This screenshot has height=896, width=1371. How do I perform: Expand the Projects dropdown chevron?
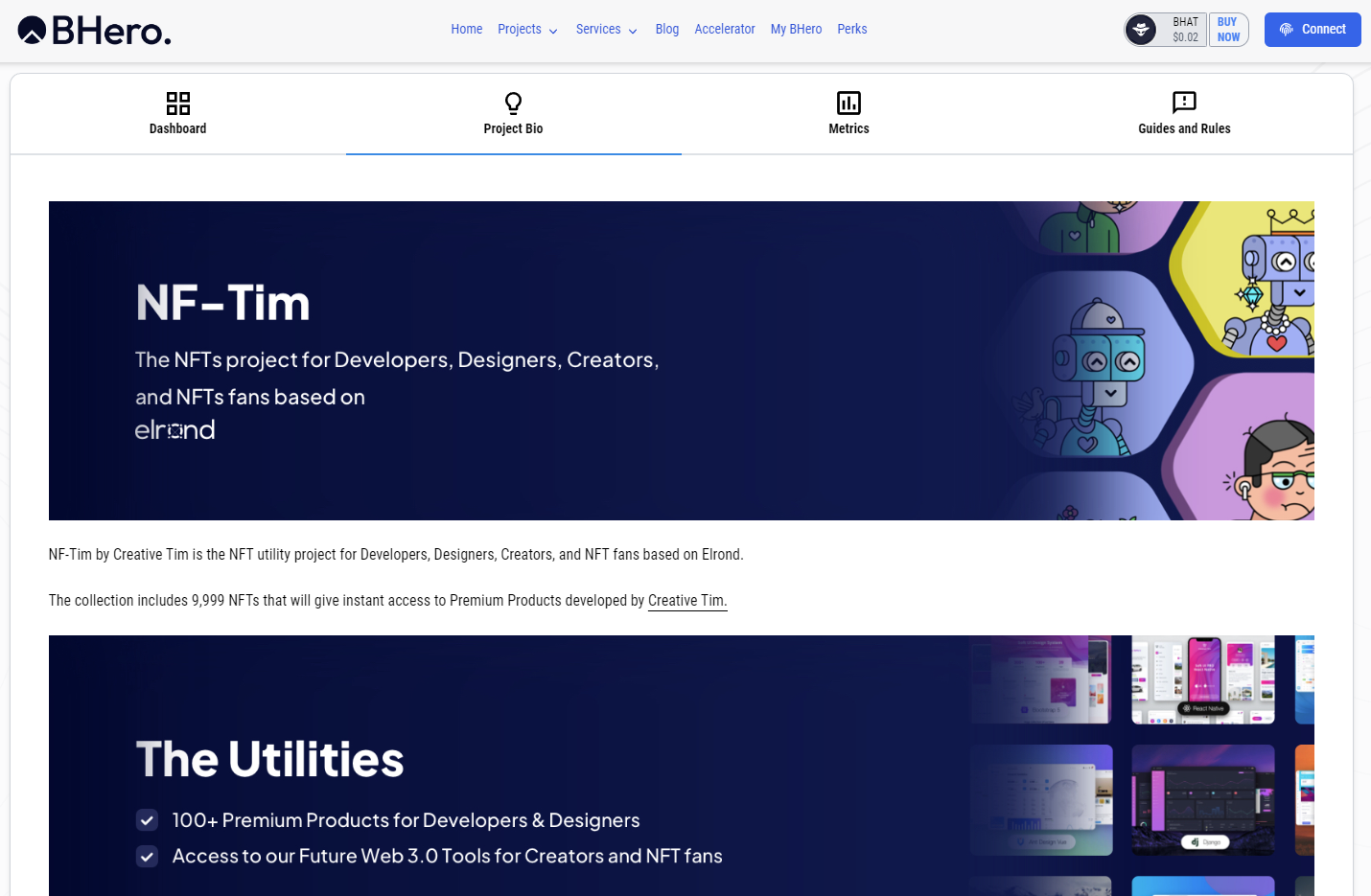point(553,31)
